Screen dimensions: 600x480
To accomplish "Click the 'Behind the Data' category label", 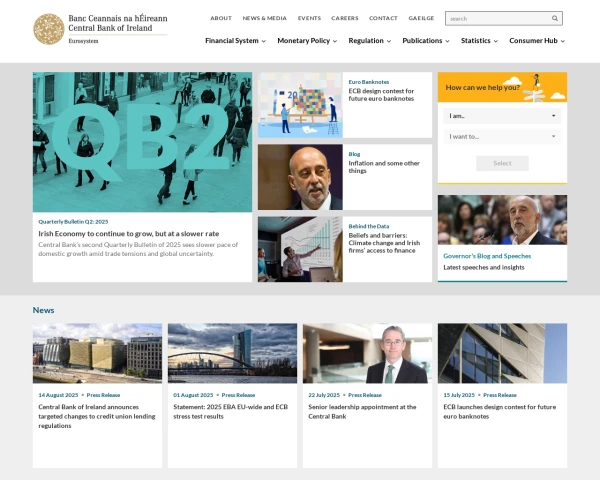I will click(x=368, y=226).
